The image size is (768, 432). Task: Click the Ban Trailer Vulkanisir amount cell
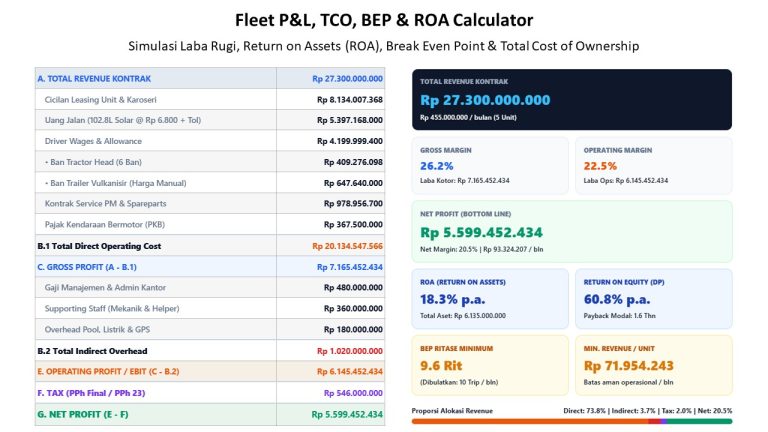point(331,183)
